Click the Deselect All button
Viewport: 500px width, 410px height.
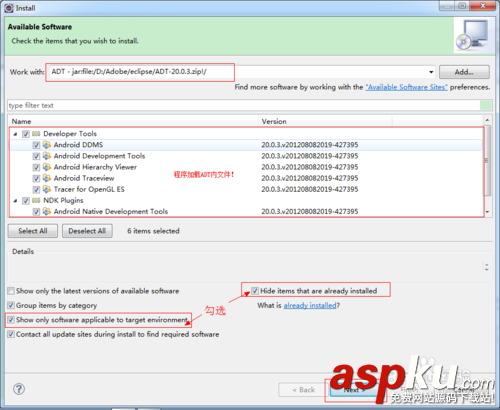pos(87,231)
